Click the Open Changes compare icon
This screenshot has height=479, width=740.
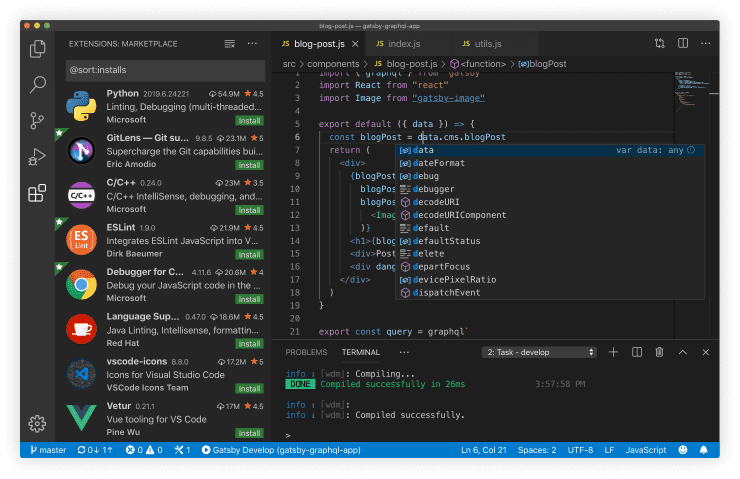point(660,43)
